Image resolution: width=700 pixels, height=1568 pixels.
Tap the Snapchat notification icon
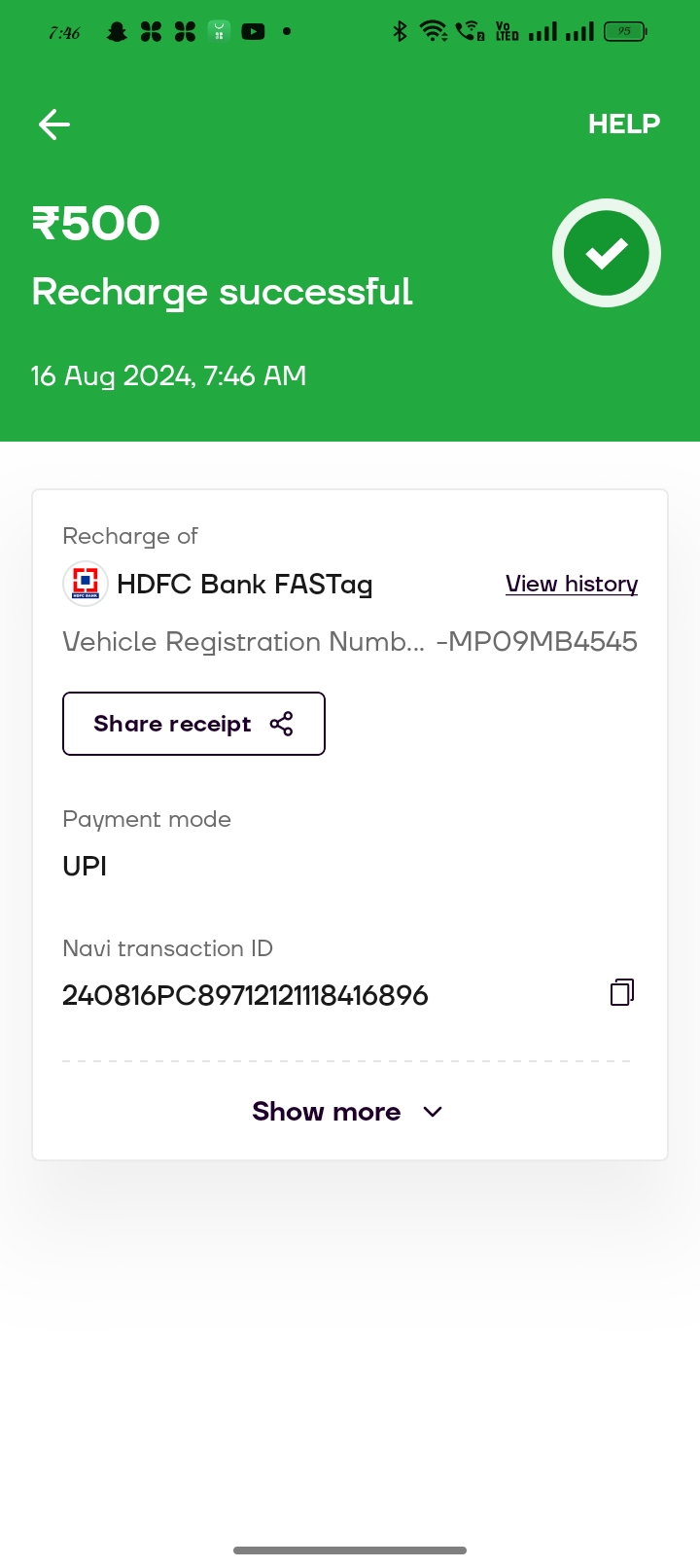[117, 32]
